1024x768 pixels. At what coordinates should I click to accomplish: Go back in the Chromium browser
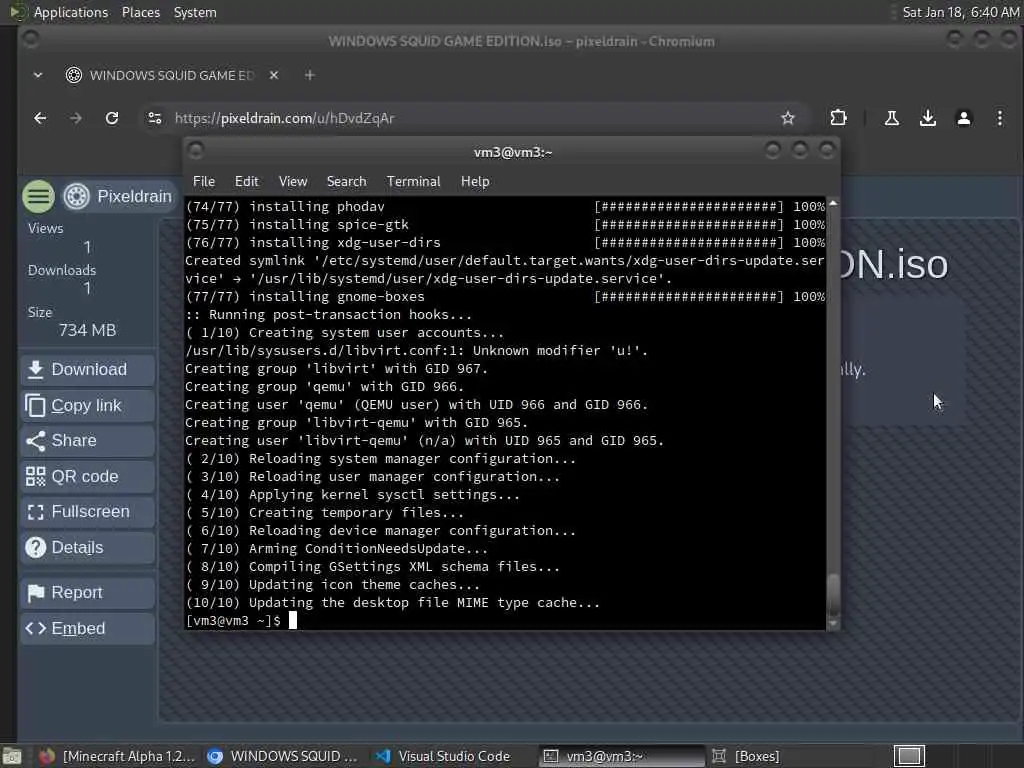coord(40,118)
